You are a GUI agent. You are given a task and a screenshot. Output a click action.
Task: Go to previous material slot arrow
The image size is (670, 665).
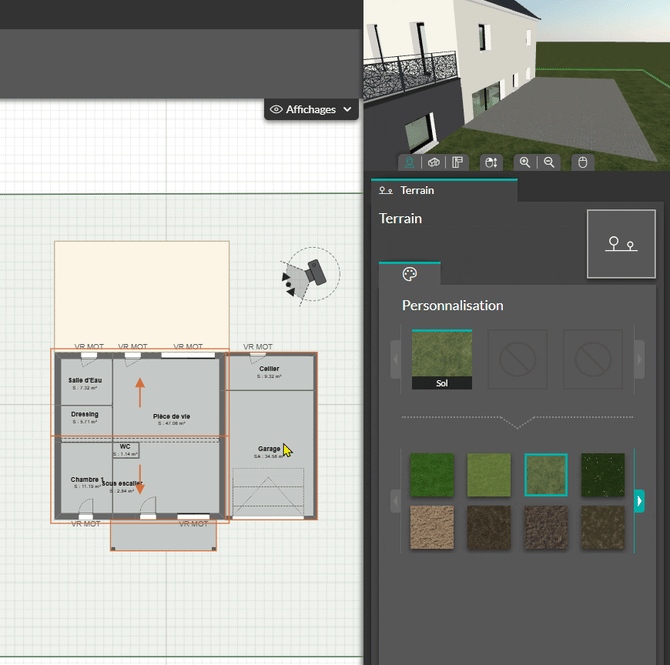pyautogui.click(x=395, y=359)
